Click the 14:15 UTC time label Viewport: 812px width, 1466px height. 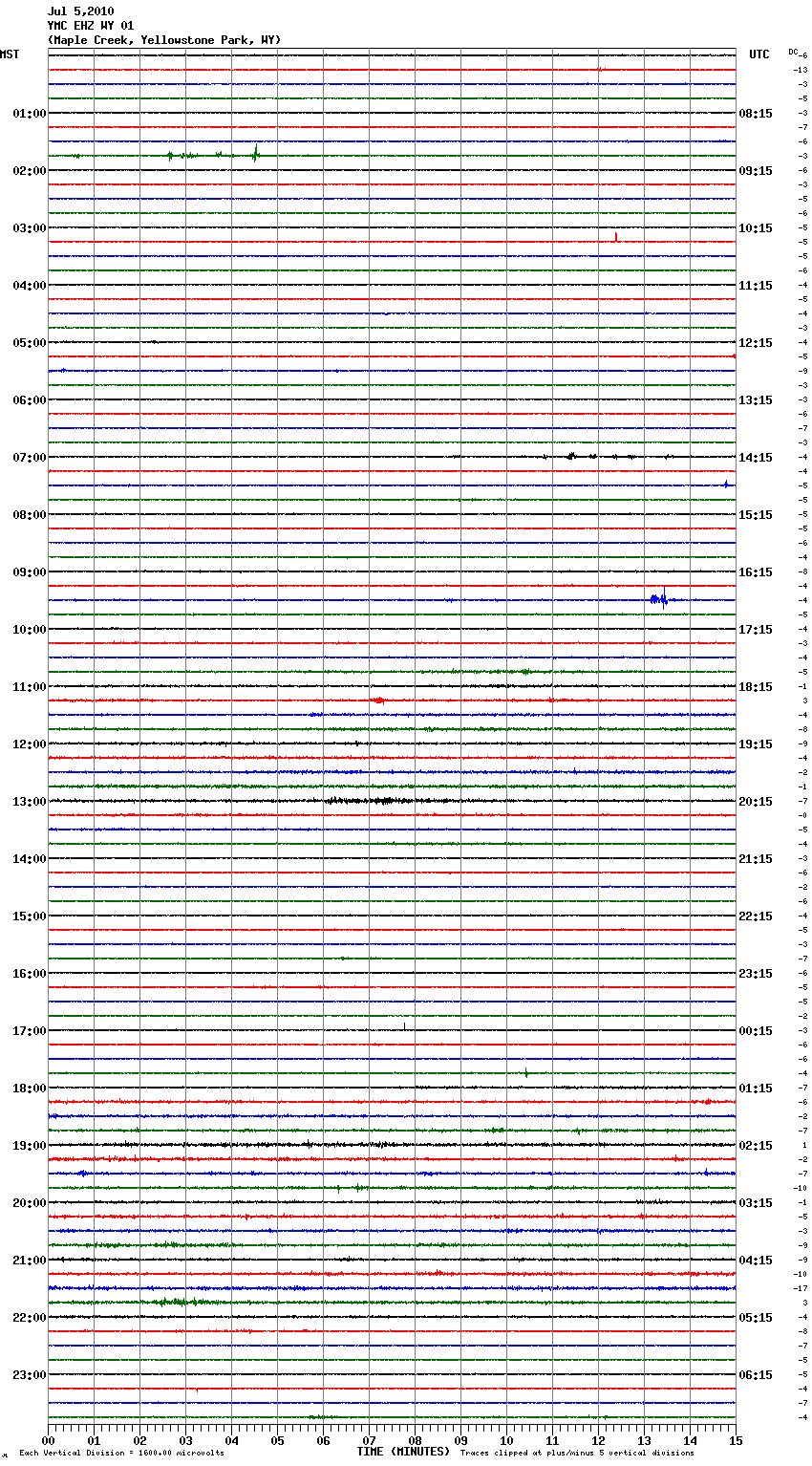coord(756,458)
